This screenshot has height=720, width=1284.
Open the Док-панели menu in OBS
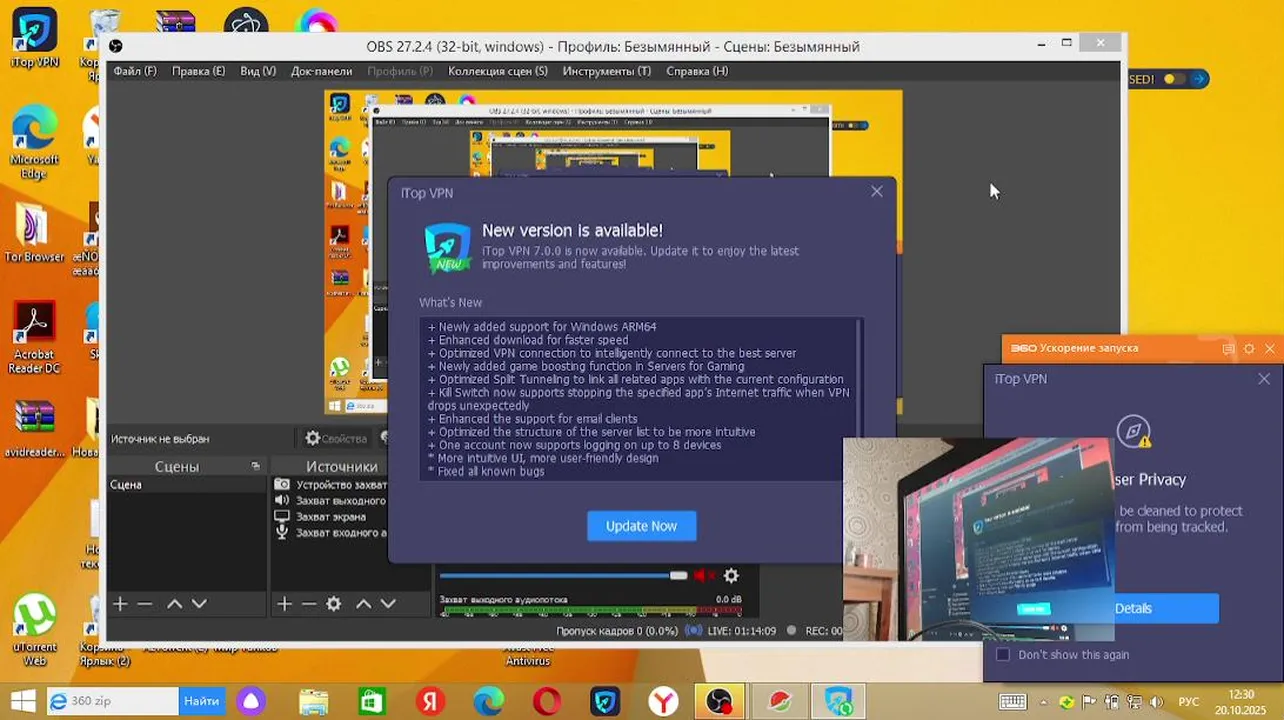(x=321, y=71)
